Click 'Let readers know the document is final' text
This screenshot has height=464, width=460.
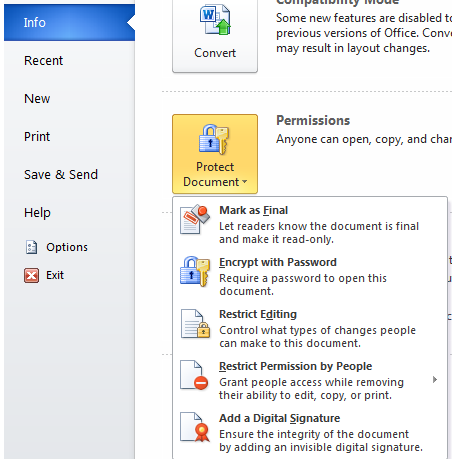point(319,226)
